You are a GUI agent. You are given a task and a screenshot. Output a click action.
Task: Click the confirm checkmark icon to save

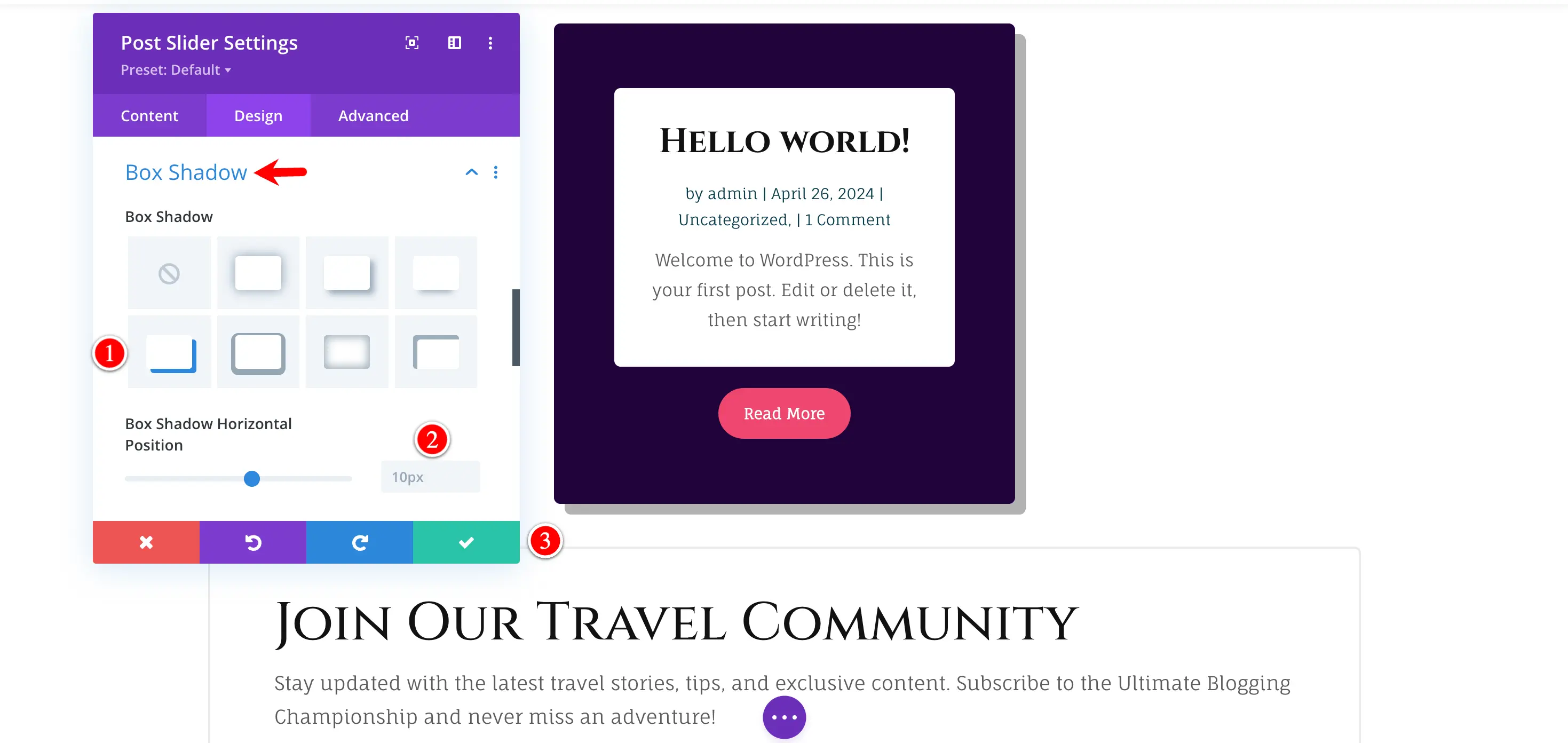[x=465, y=542]
